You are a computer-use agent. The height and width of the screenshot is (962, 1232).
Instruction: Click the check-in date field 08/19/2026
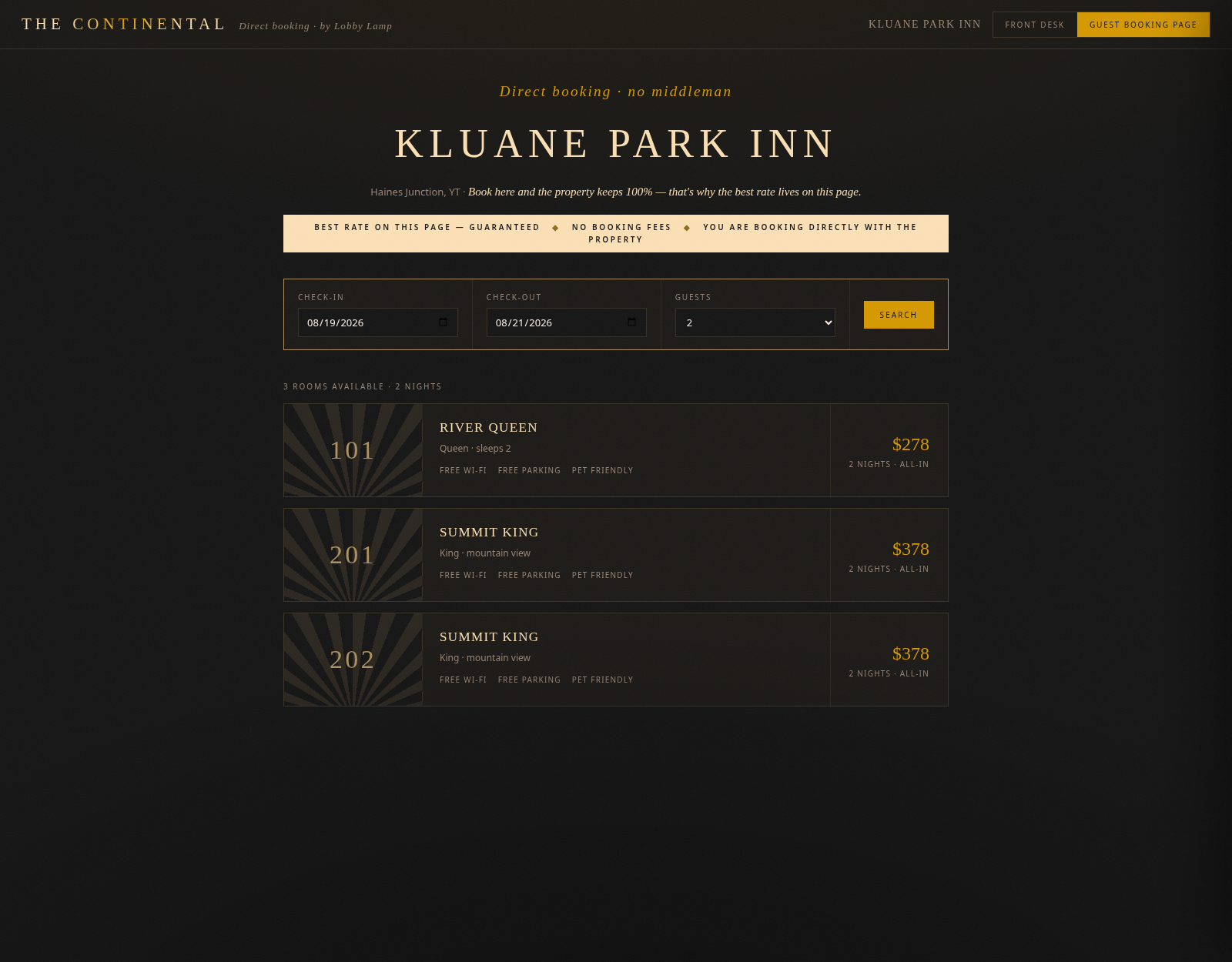tap(378, 322)
